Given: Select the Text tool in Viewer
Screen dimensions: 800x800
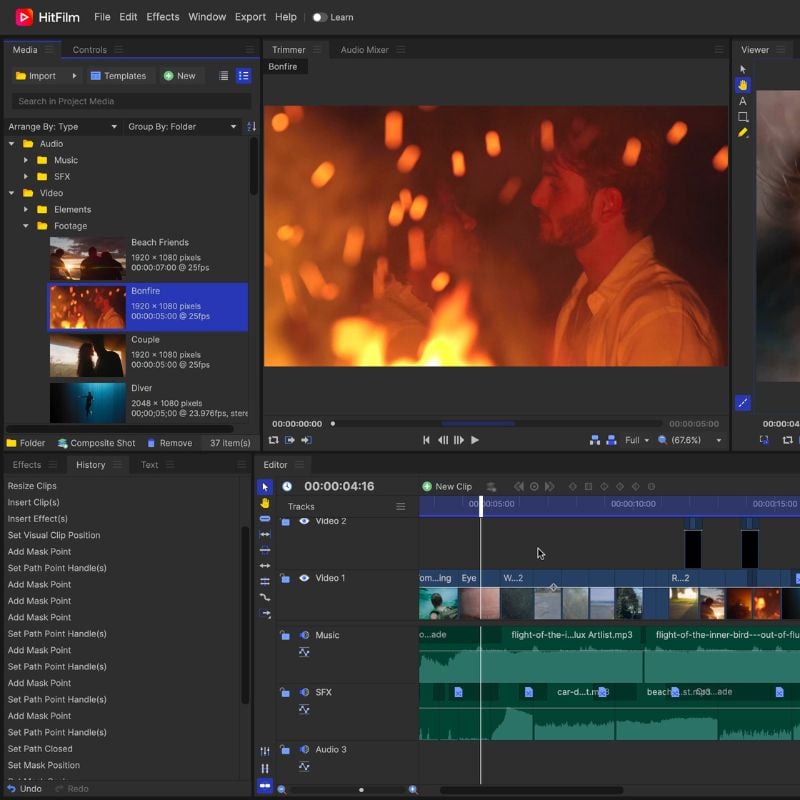Looking at the screenshot, I should tap(742, 101).
